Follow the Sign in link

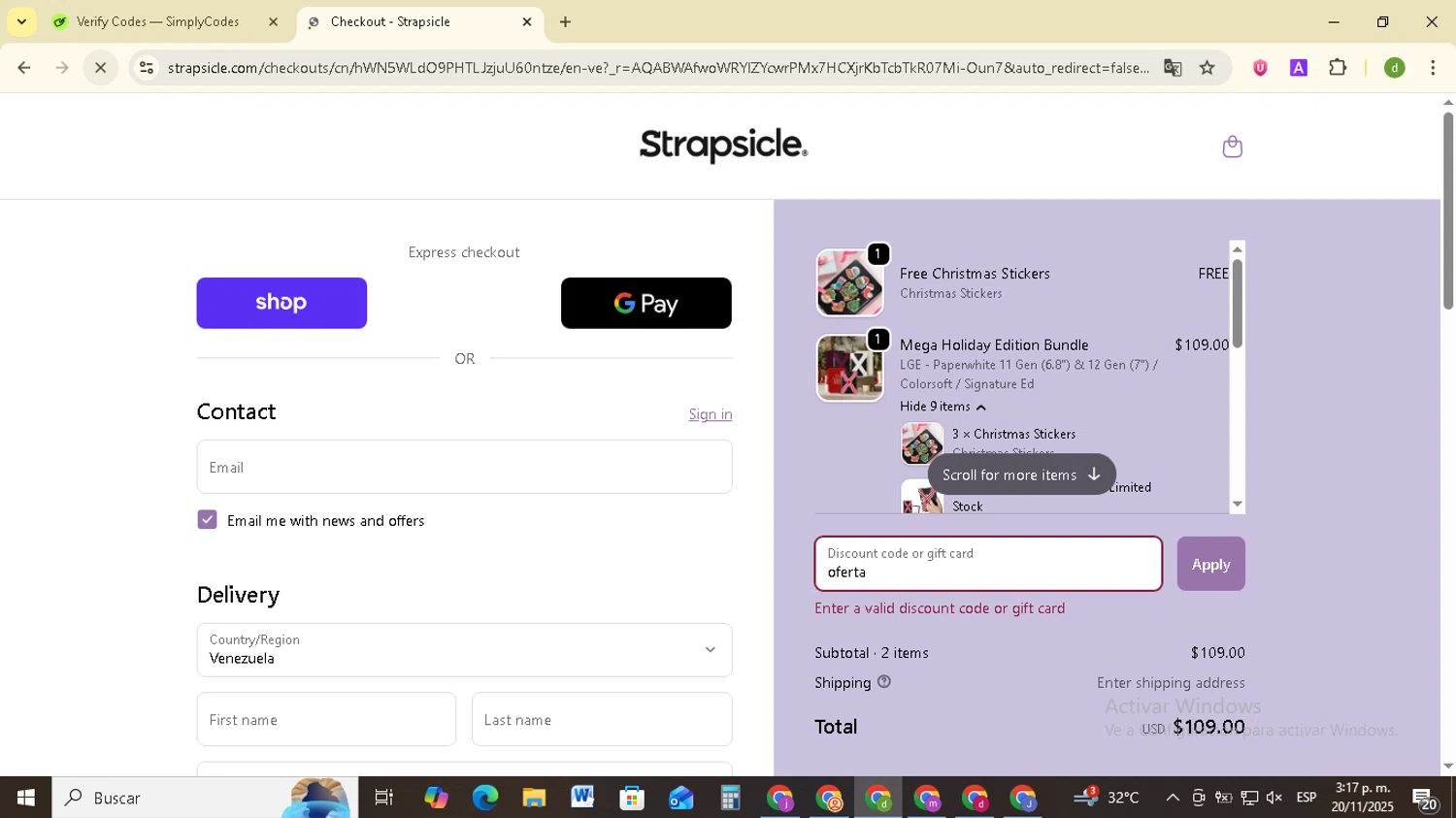point(711,414)
